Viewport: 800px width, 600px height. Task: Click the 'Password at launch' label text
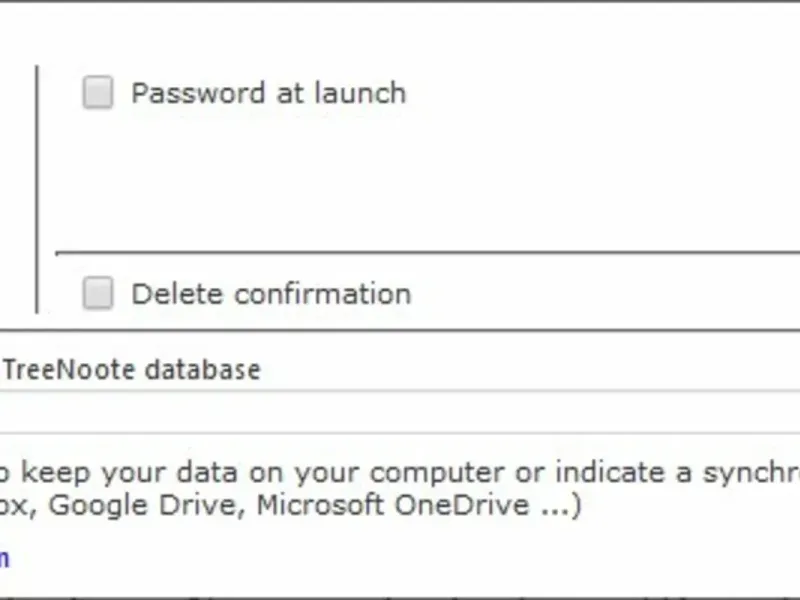[x=268, y=93]
